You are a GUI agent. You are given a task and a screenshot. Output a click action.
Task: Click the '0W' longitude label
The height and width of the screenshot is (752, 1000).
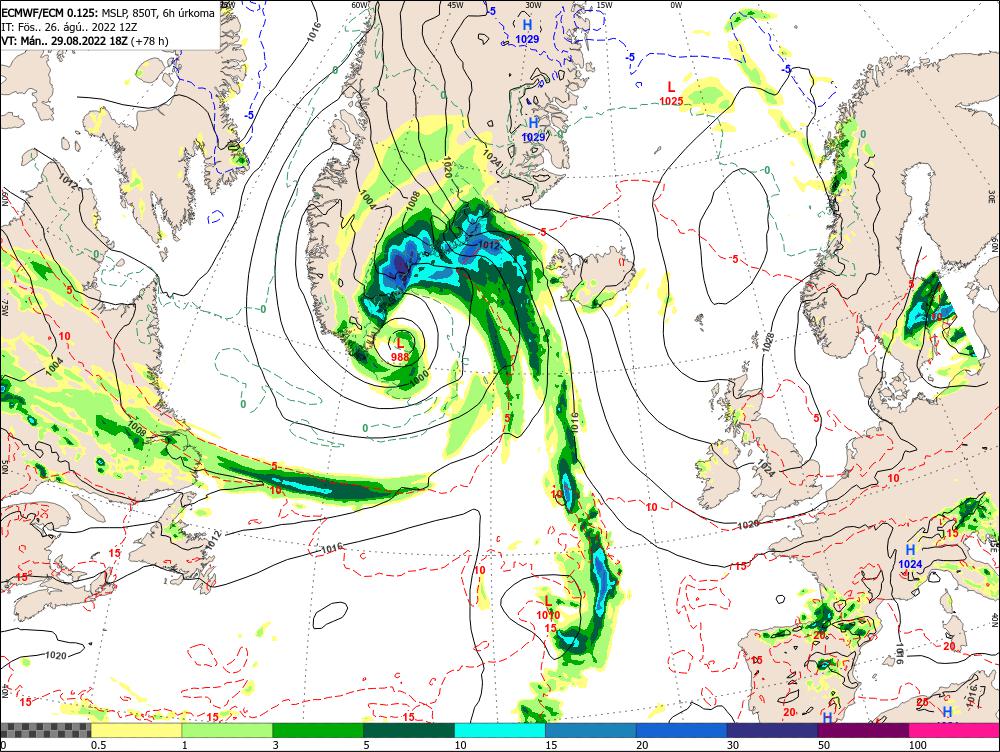[676, 5]
